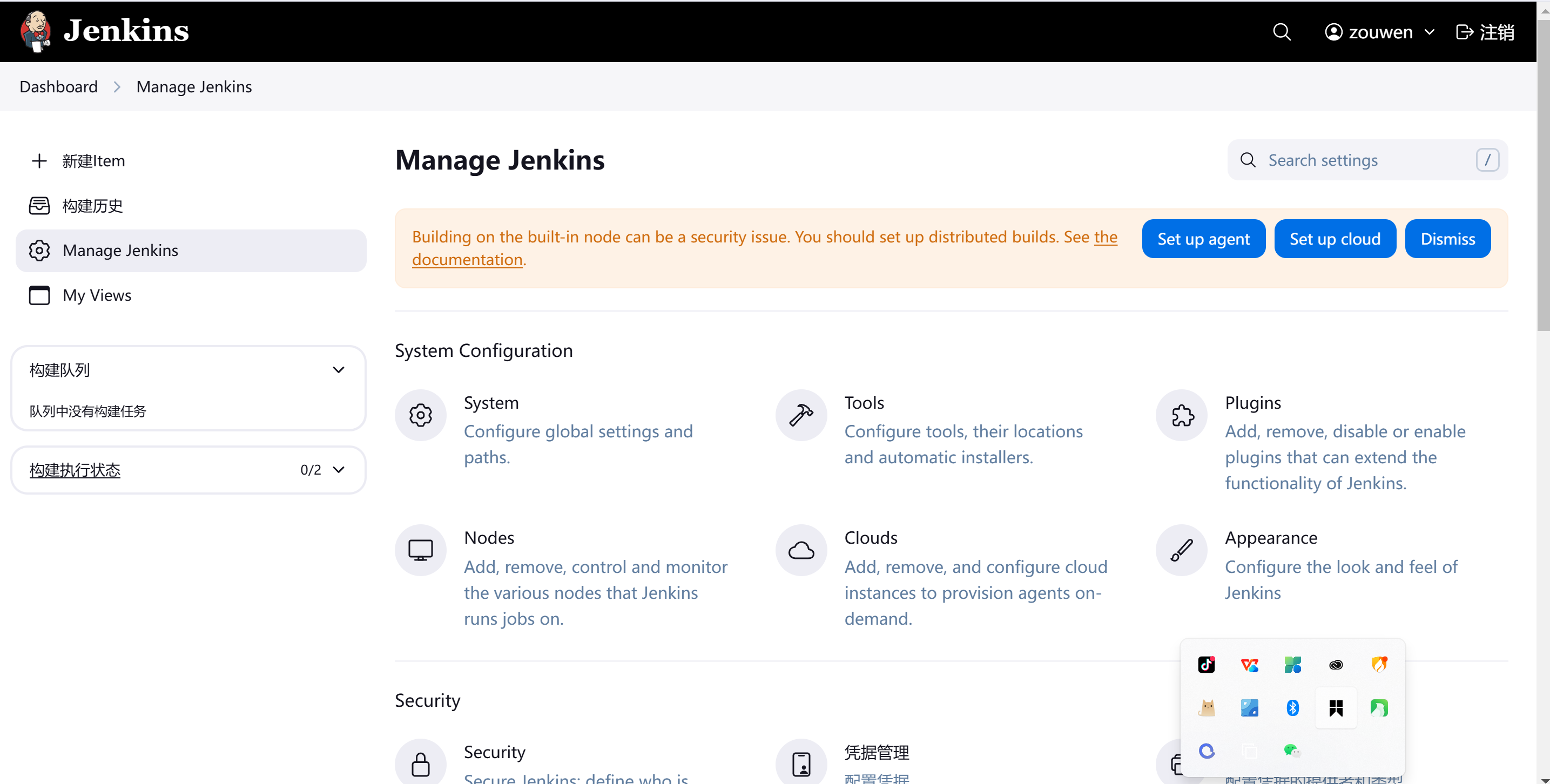Open the 凭据管理 title link

(x=877, y=752)
